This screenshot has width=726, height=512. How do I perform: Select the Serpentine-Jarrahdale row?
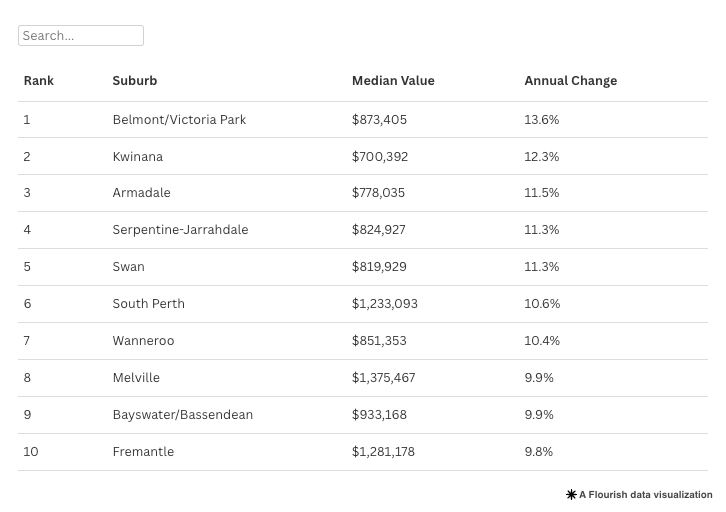180,230
